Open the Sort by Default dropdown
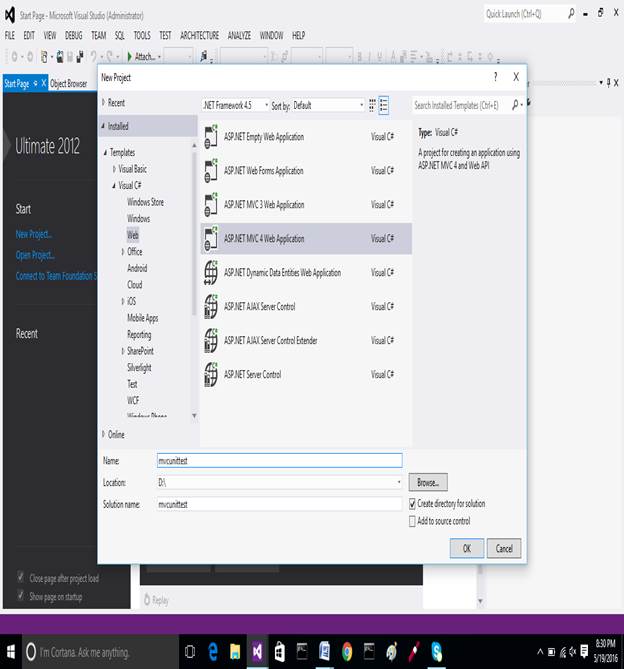 [x=328, y=105]
